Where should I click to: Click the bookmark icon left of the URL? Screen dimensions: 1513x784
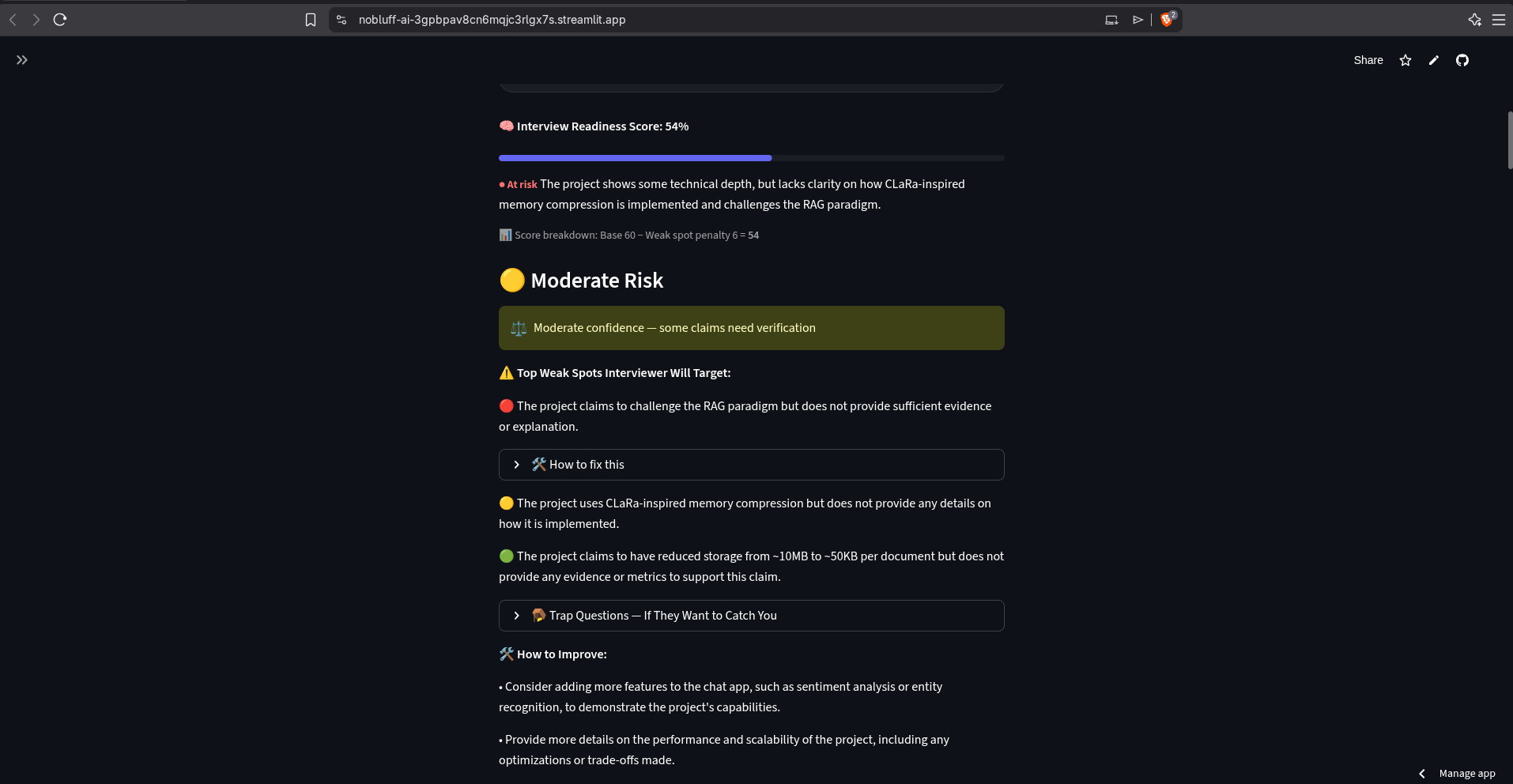point(311,20)
